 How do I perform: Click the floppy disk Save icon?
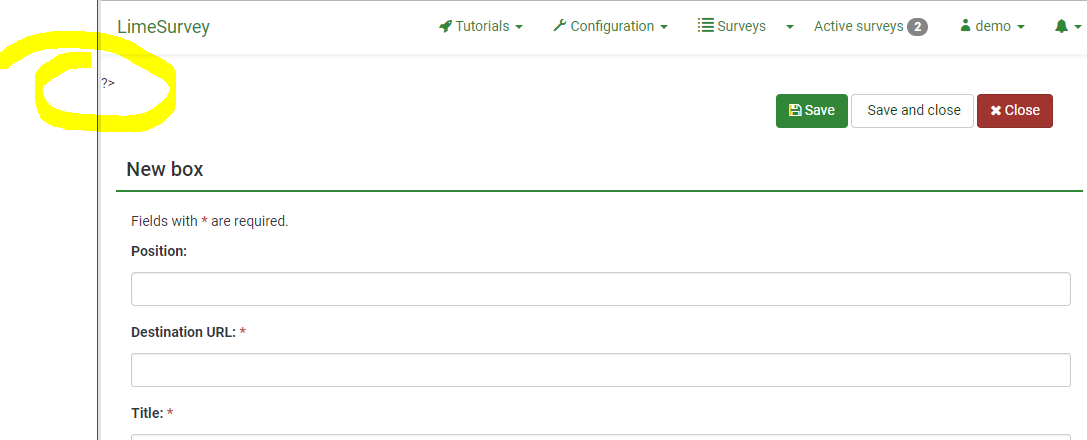(x=795, y=111)
